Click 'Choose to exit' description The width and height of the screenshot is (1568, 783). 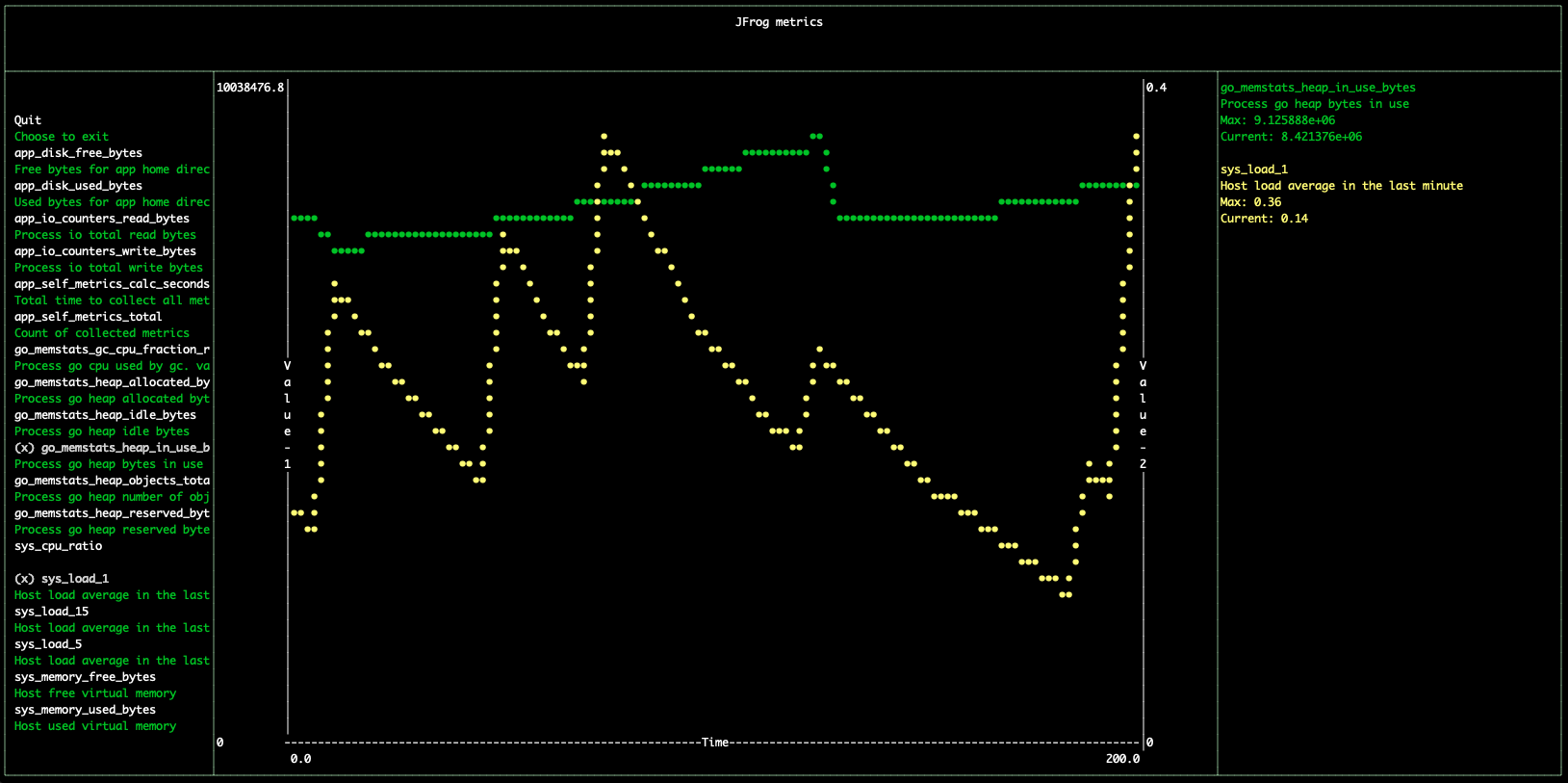62,137
